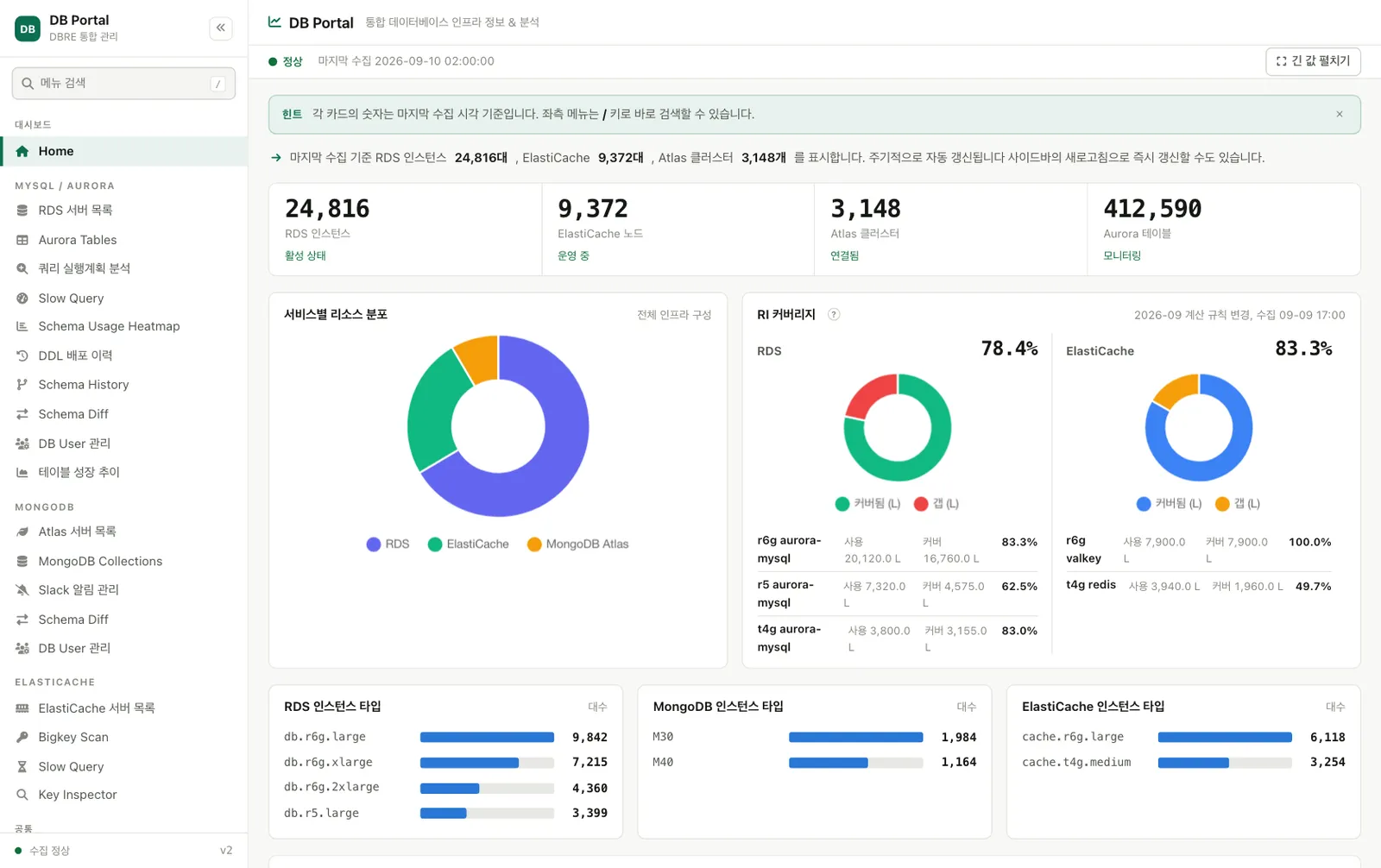Open Schema Diff under the MongoDB section
1381x868 pixels.
click(x=124, y=620)
